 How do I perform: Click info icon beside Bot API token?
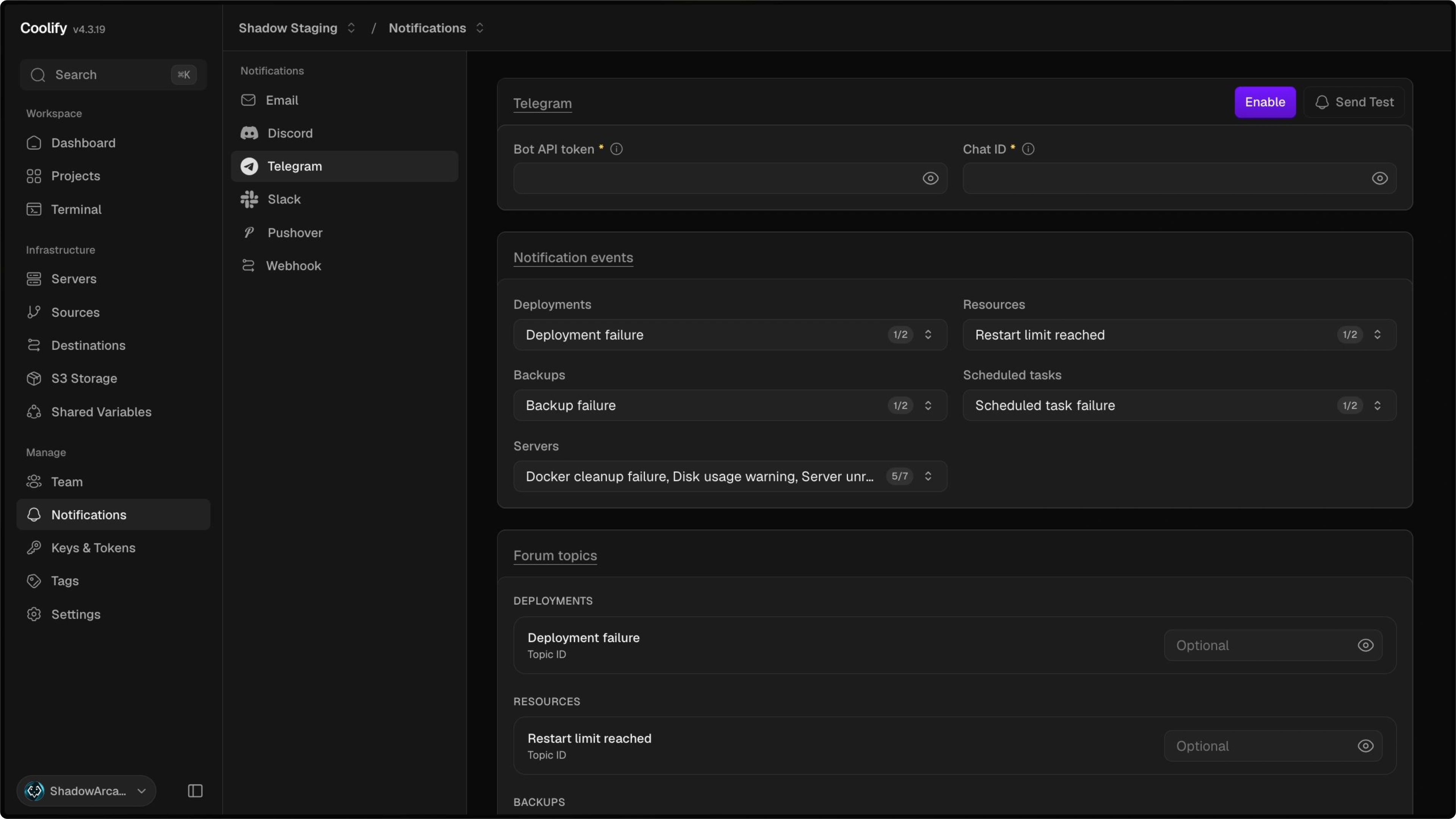point(617,149)
